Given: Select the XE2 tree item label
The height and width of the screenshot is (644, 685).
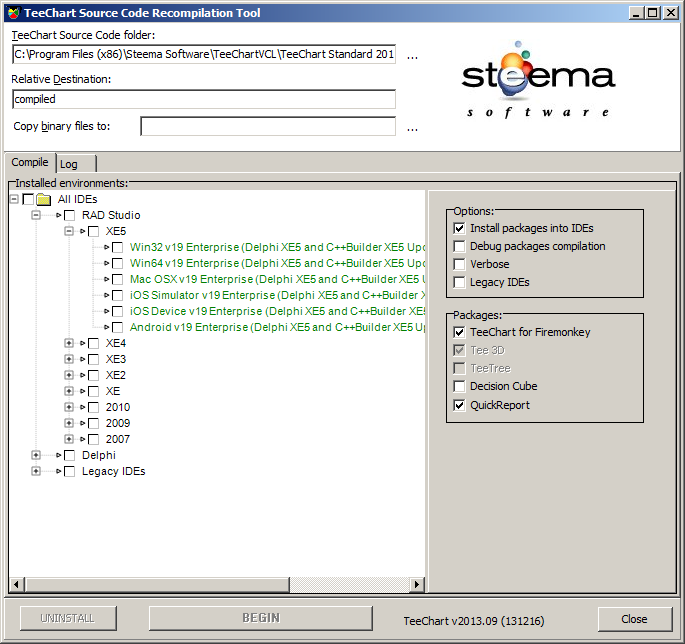Looking at the screenshot, I should pyautogui.click(x=116, y=375).
